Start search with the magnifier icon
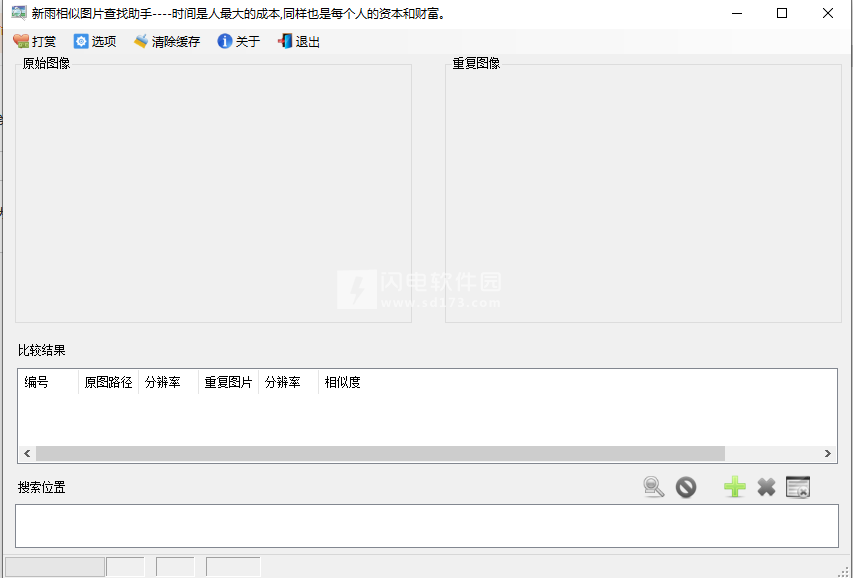This screenshot has height=578, width=853. click(653, 487)
